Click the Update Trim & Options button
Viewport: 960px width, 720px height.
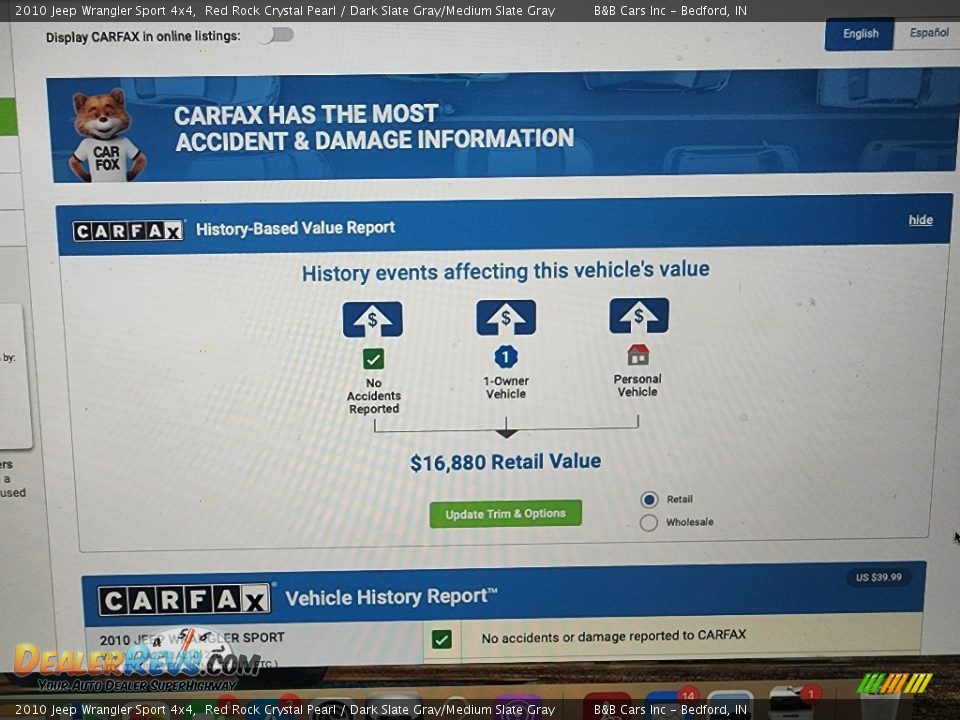(x=506, y=514)
